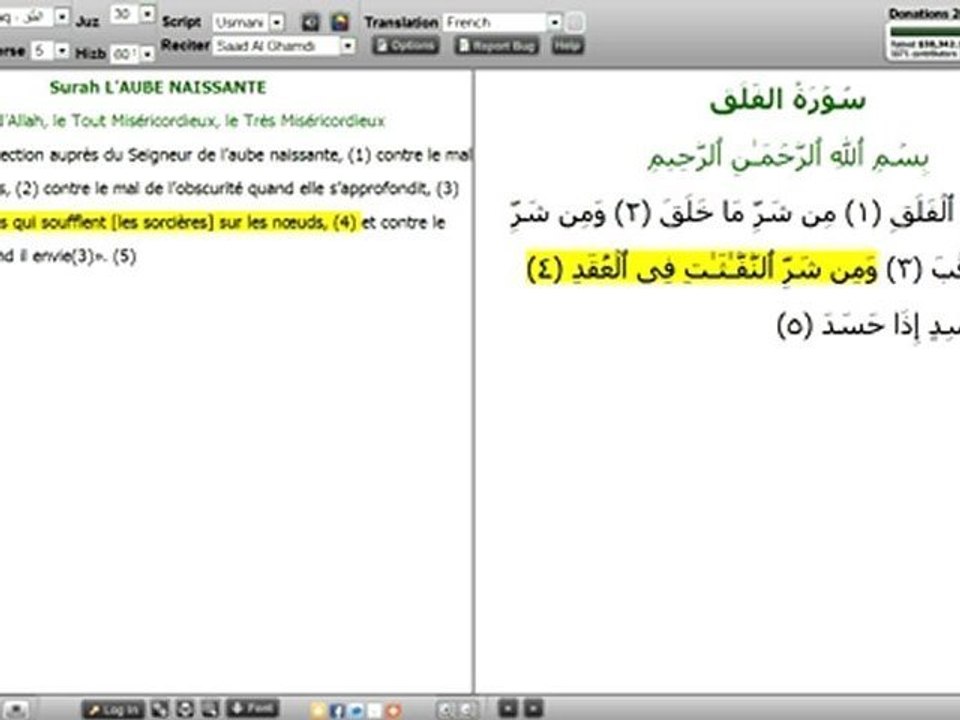Click the highlighted Arabic verse 4
Screen dimensions: 960x720
702,268
